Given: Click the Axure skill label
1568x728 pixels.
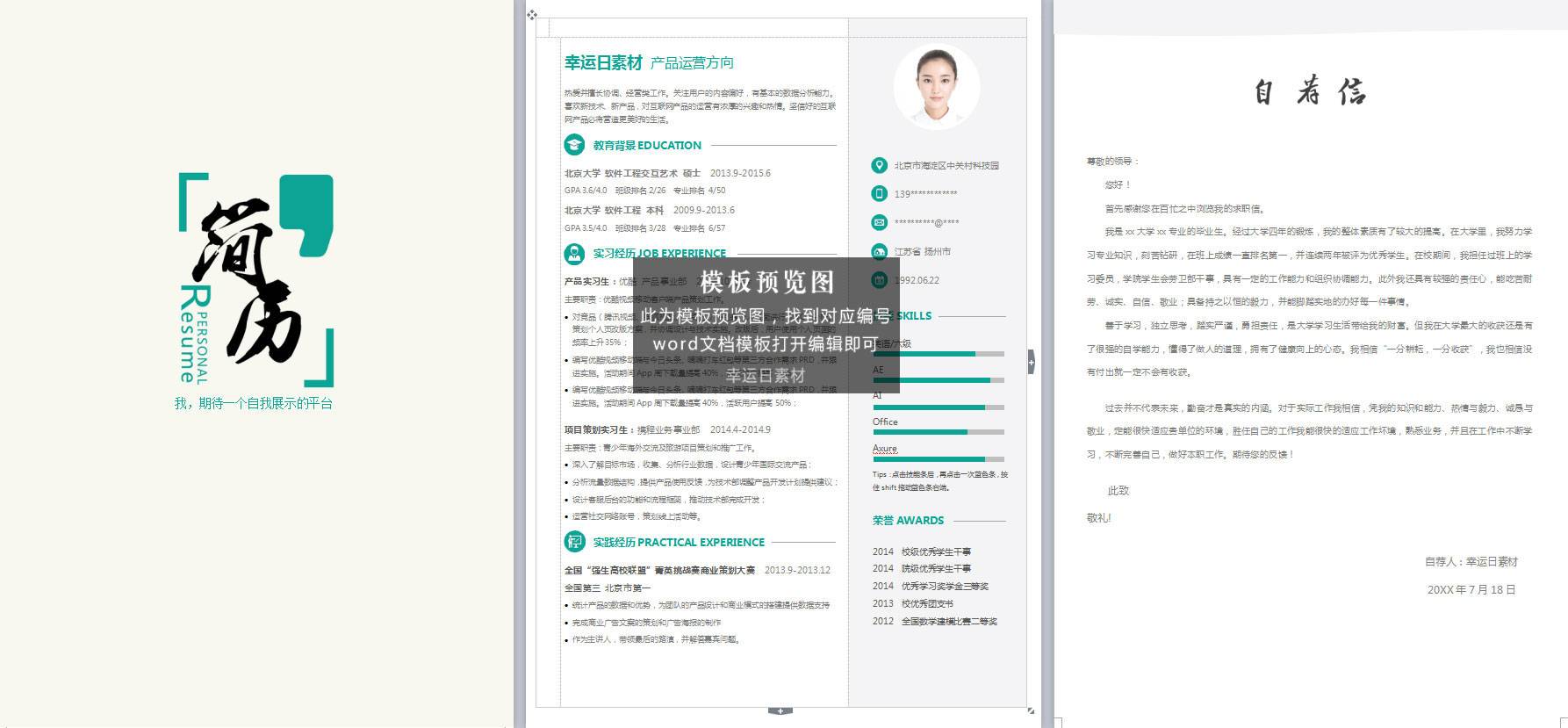Looking at the screenshot, I should [x=885, y=449].
